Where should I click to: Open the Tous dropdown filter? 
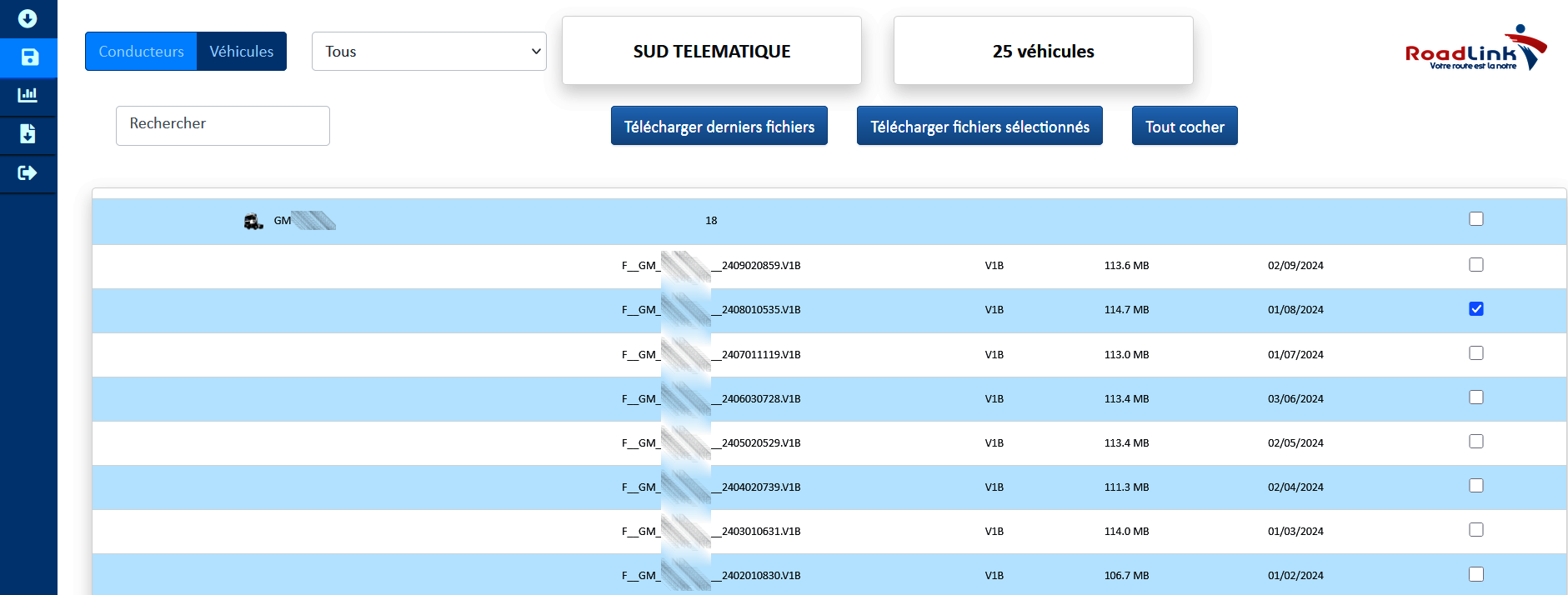[x=429, y=52]
